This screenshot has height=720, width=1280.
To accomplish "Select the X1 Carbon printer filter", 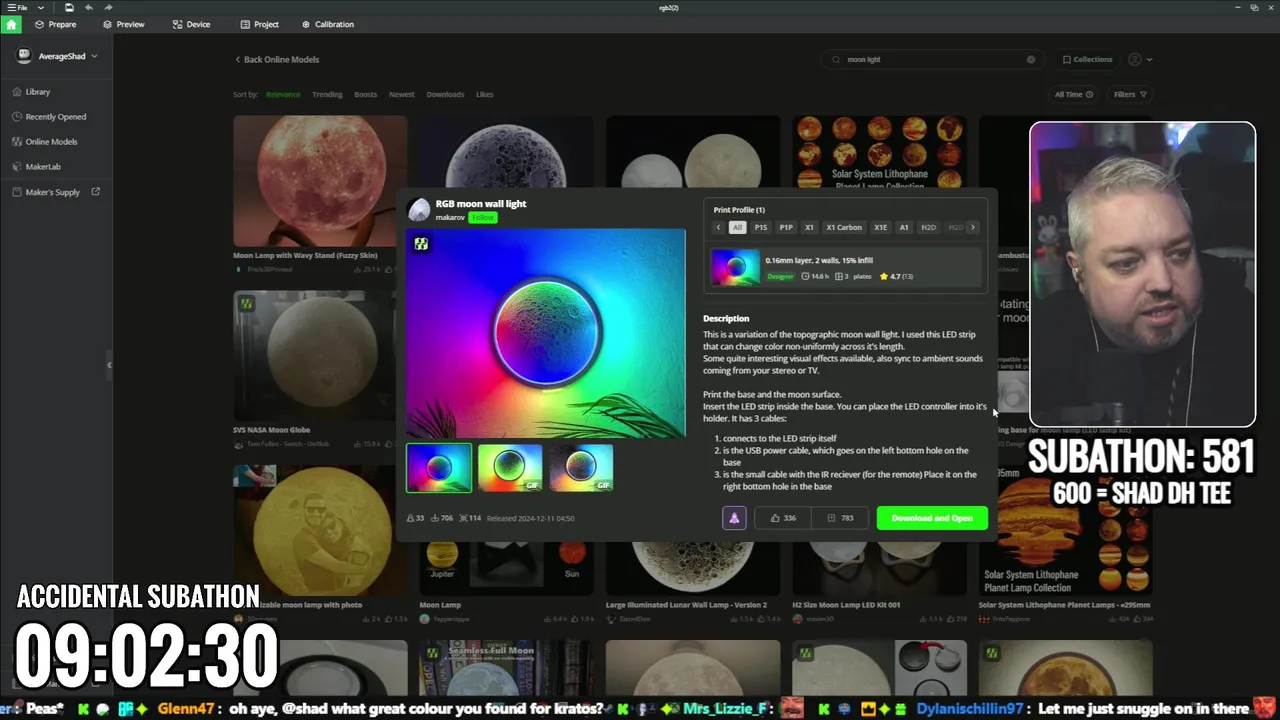I will [x=844, y=227].
